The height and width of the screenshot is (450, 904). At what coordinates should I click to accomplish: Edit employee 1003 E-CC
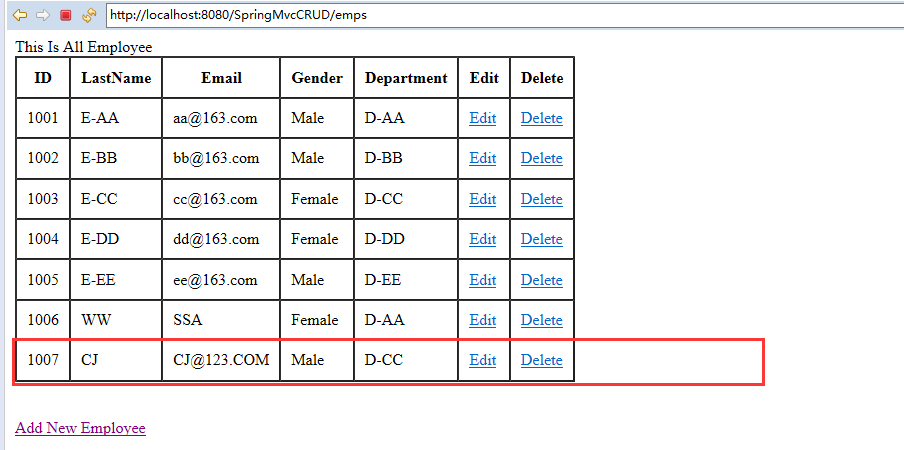point(483,199)
